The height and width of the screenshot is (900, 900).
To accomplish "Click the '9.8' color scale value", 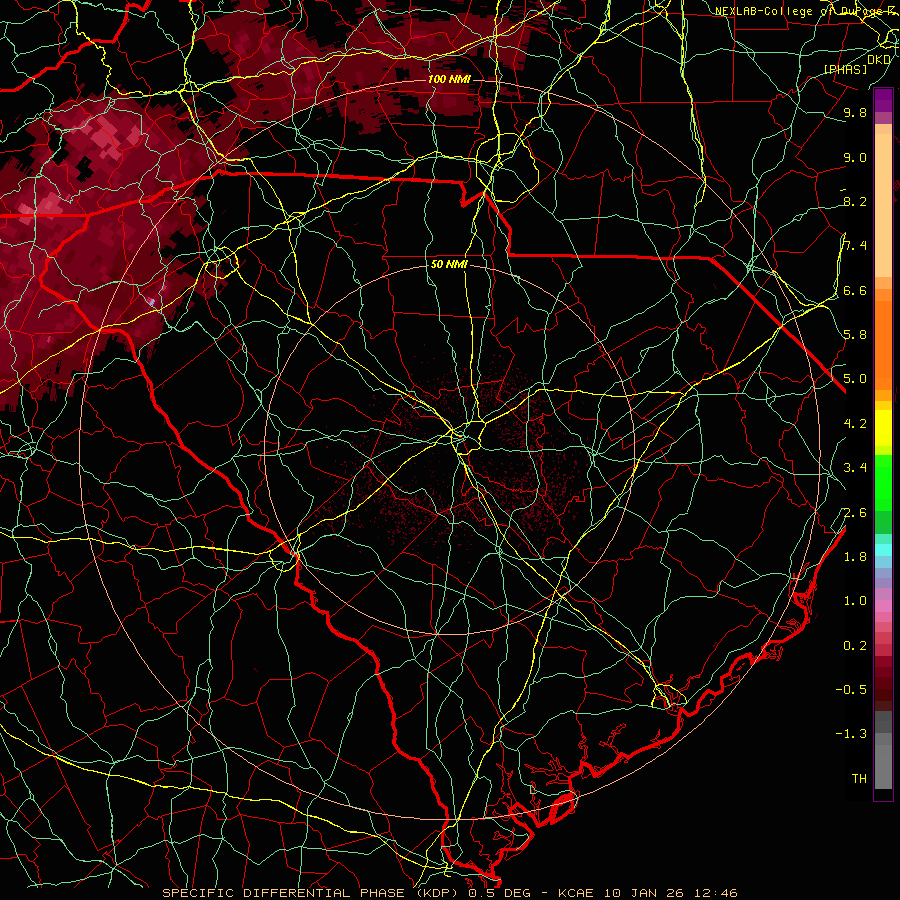I will [x=855, y=112].
